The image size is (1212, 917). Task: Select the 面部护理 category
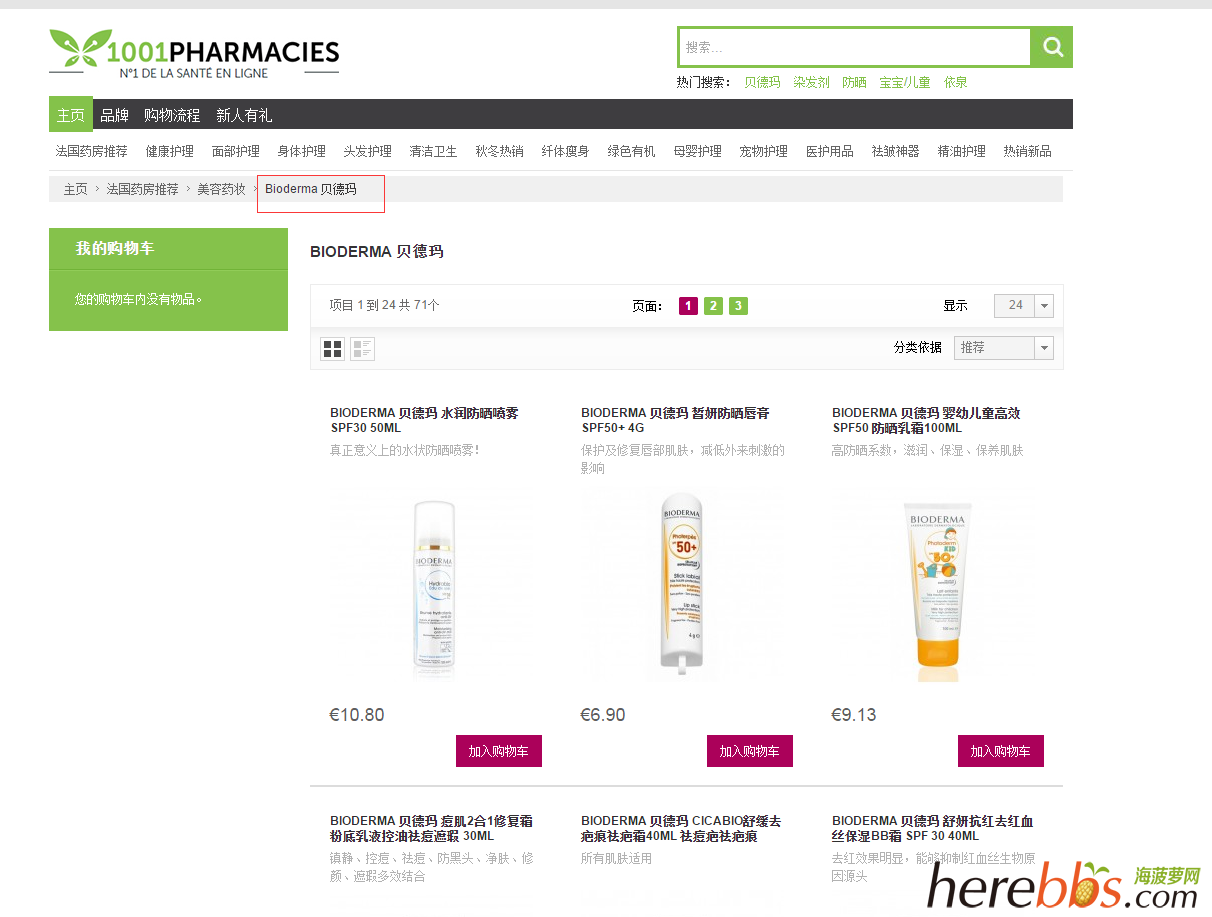[236, 151]
